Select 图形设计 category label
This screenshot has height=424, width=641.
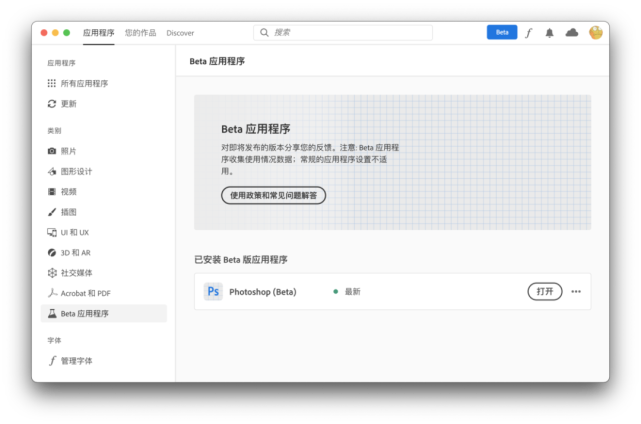[76, 171]
